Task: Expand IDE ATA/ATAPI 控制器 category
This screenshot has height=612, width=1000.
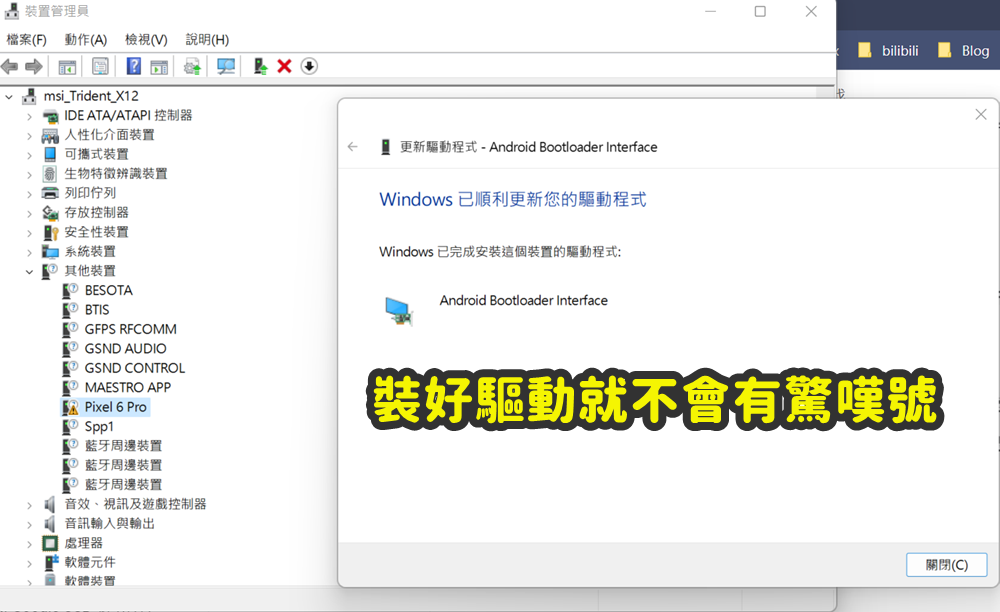Action: click(29, 117)
